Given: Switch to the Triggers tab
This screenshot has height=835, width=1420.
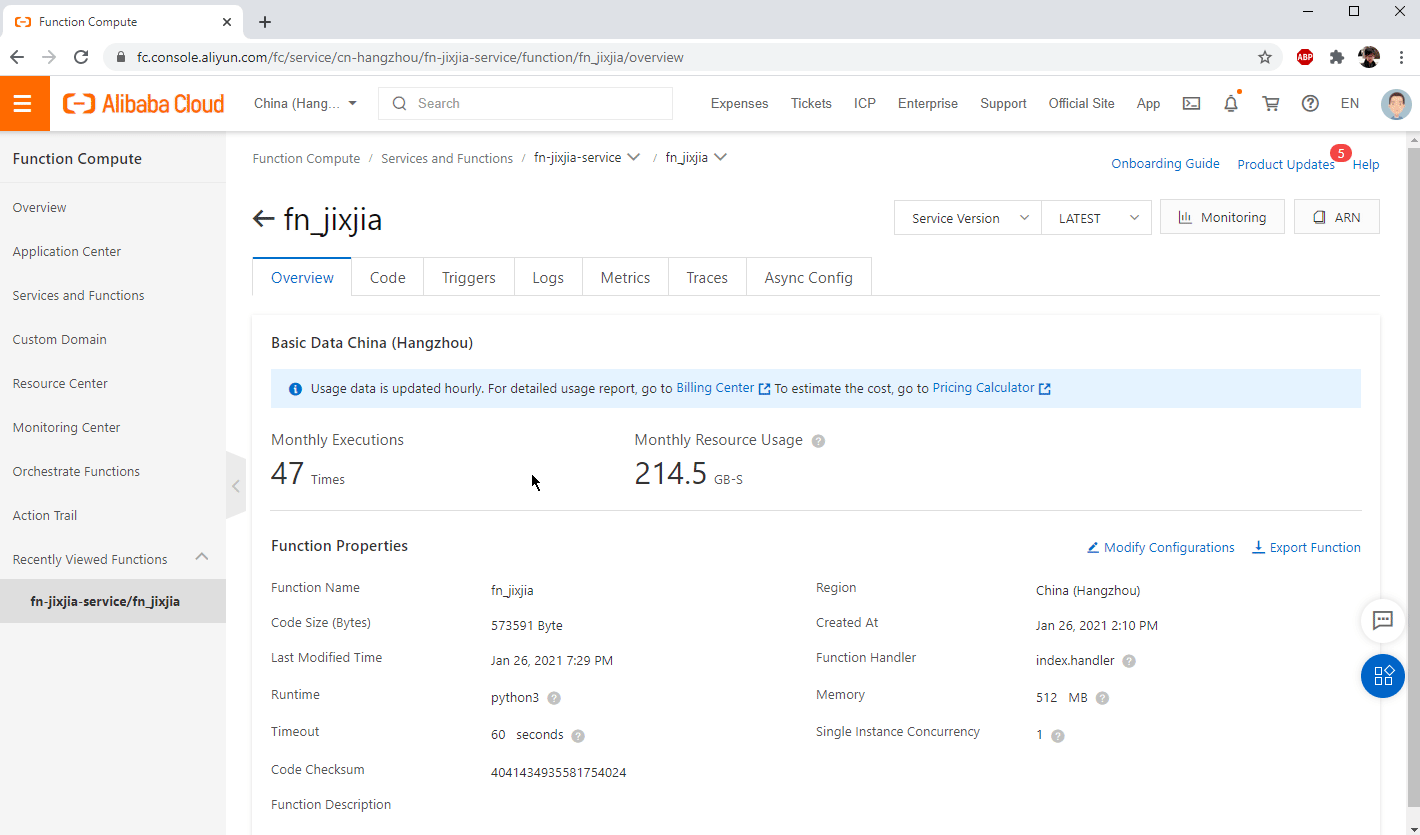Looking at the screenshot, I should [469, 277].
